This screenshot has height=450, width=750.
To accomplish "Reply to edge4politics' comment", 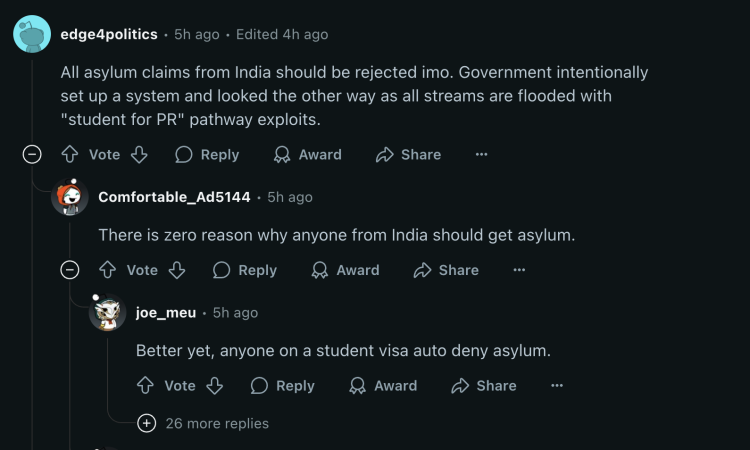I will 207,154.
